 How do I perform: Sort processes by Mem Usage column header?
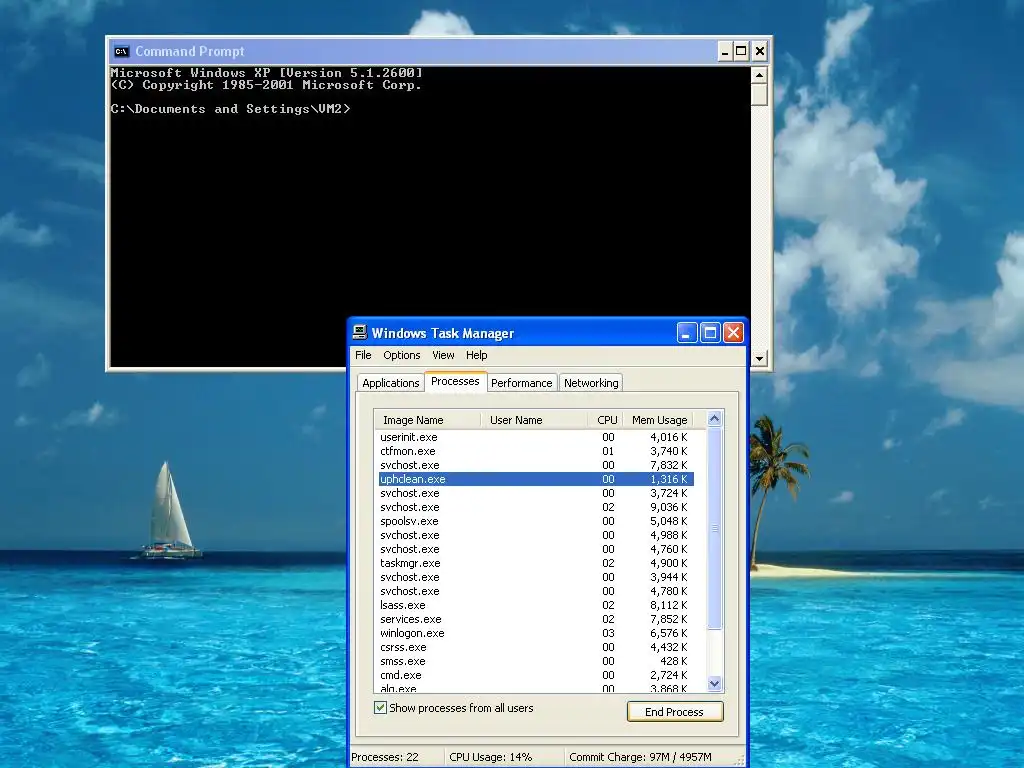click(x=658, y=420)
